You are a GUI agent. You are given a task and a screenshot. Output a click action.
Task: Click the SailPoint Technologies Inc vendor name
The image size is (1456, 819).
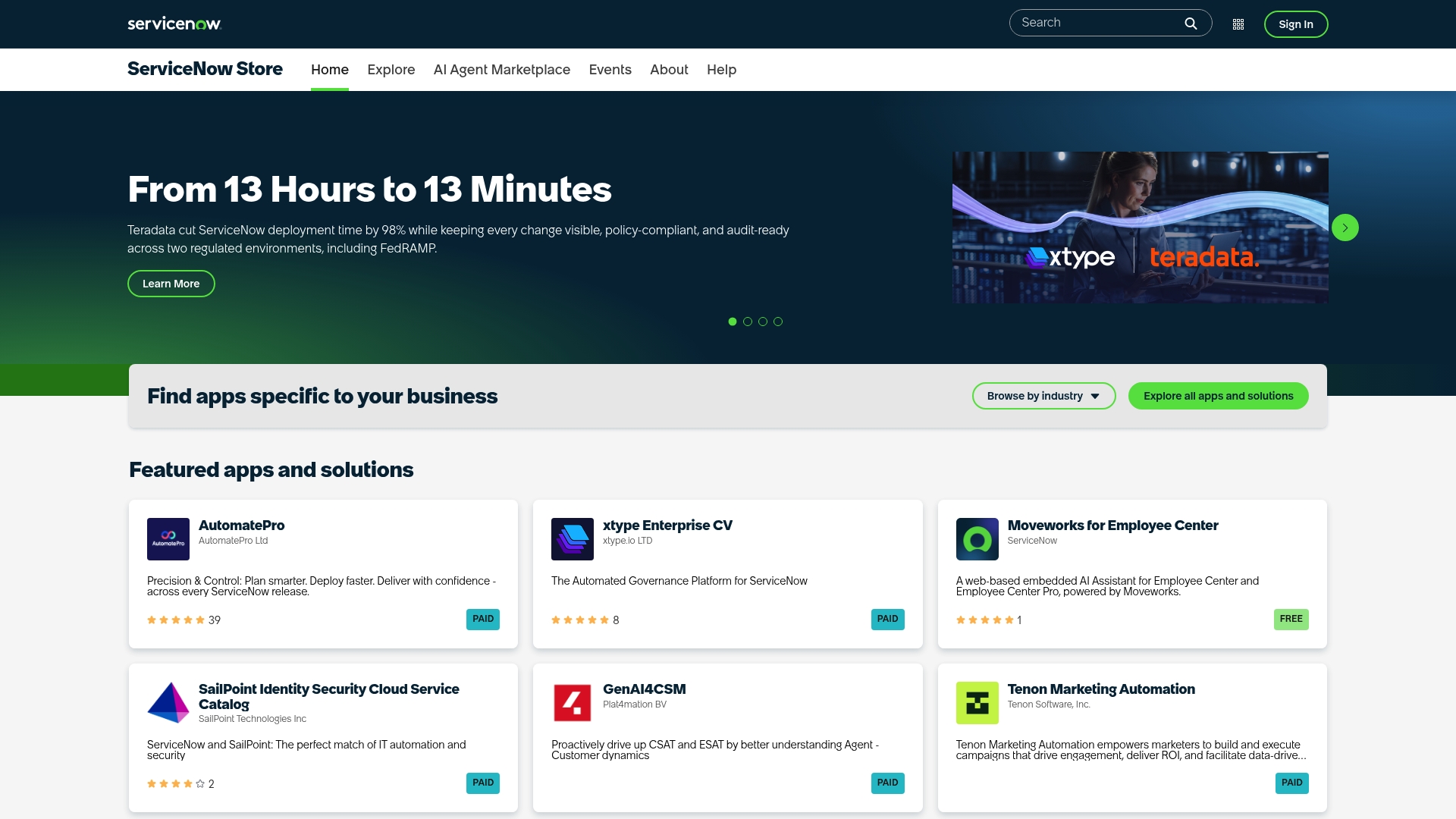pyautogui.click(x=253, y=719)
